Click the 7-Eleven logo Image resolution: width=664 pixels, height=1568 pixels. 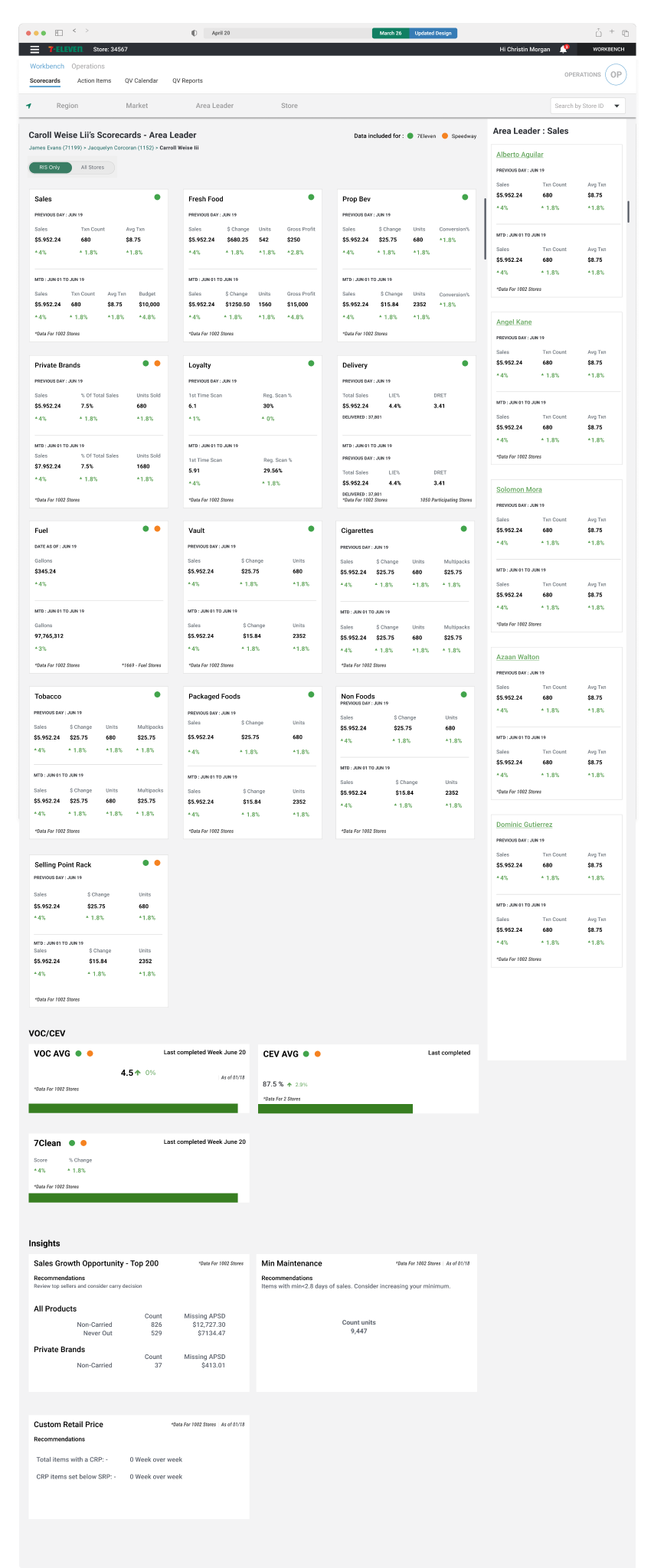tap(65, 49)
